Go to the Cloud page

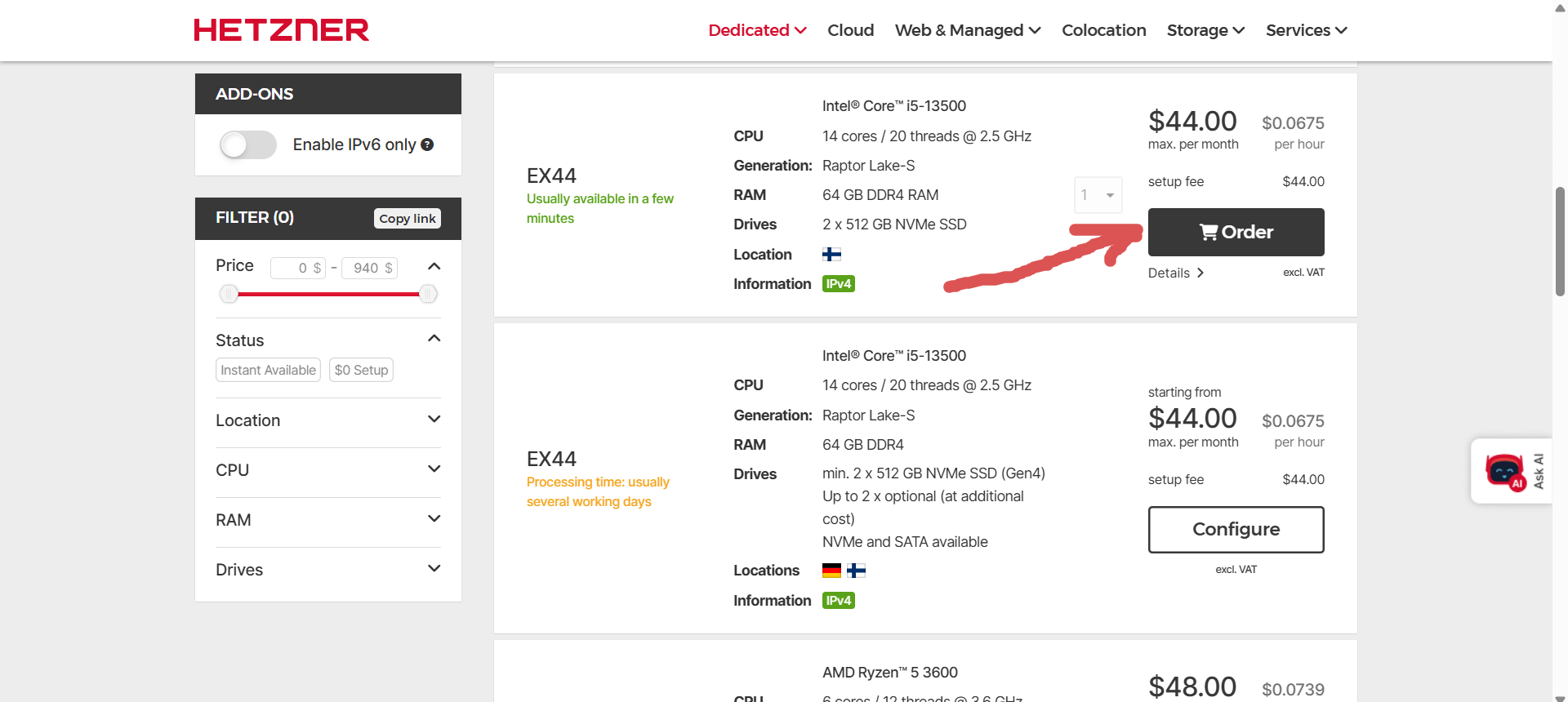click(850, 30)
